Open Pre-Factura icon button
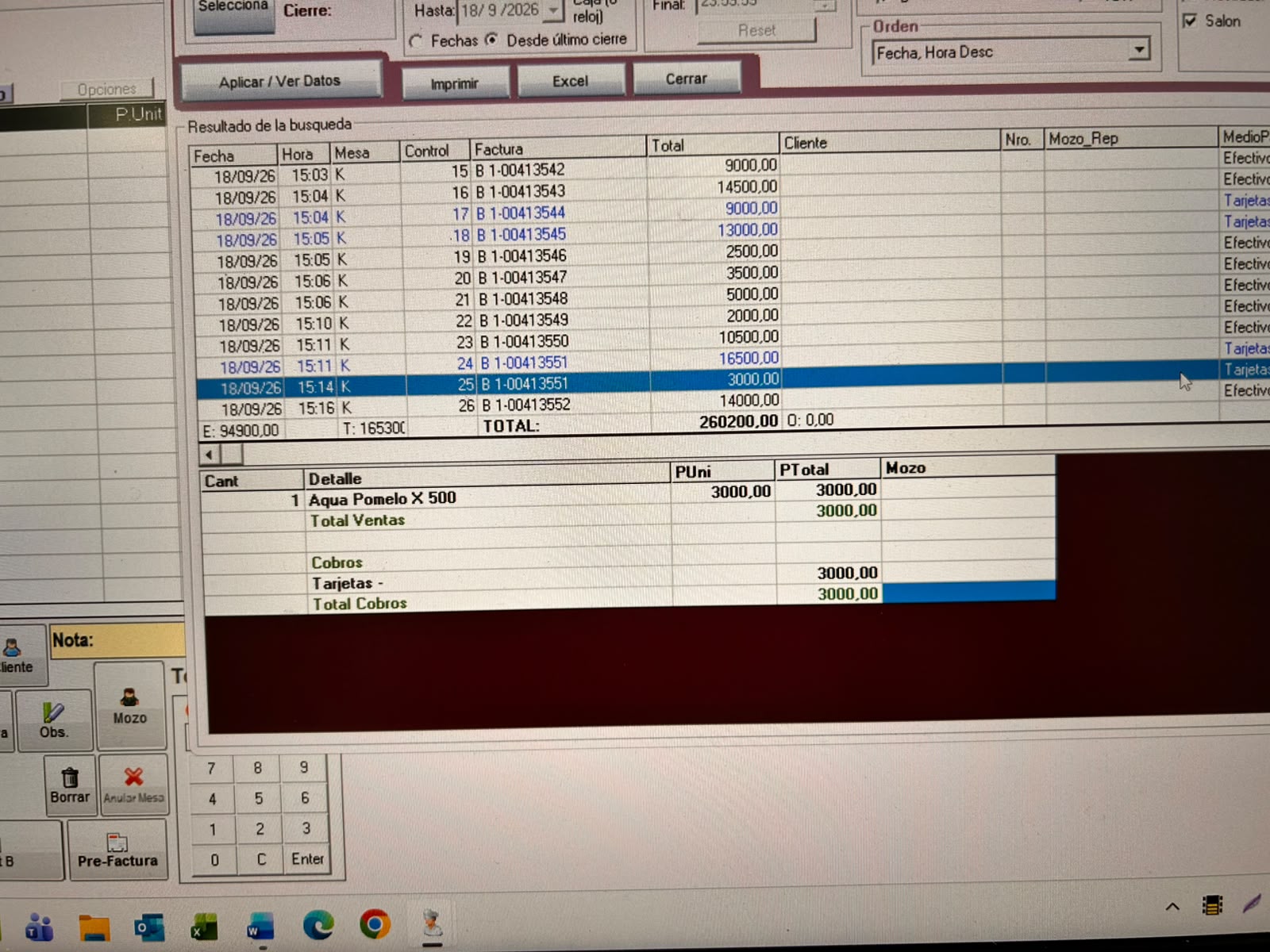The width and height of the screenshot is (1270, 952). point(117,850)
